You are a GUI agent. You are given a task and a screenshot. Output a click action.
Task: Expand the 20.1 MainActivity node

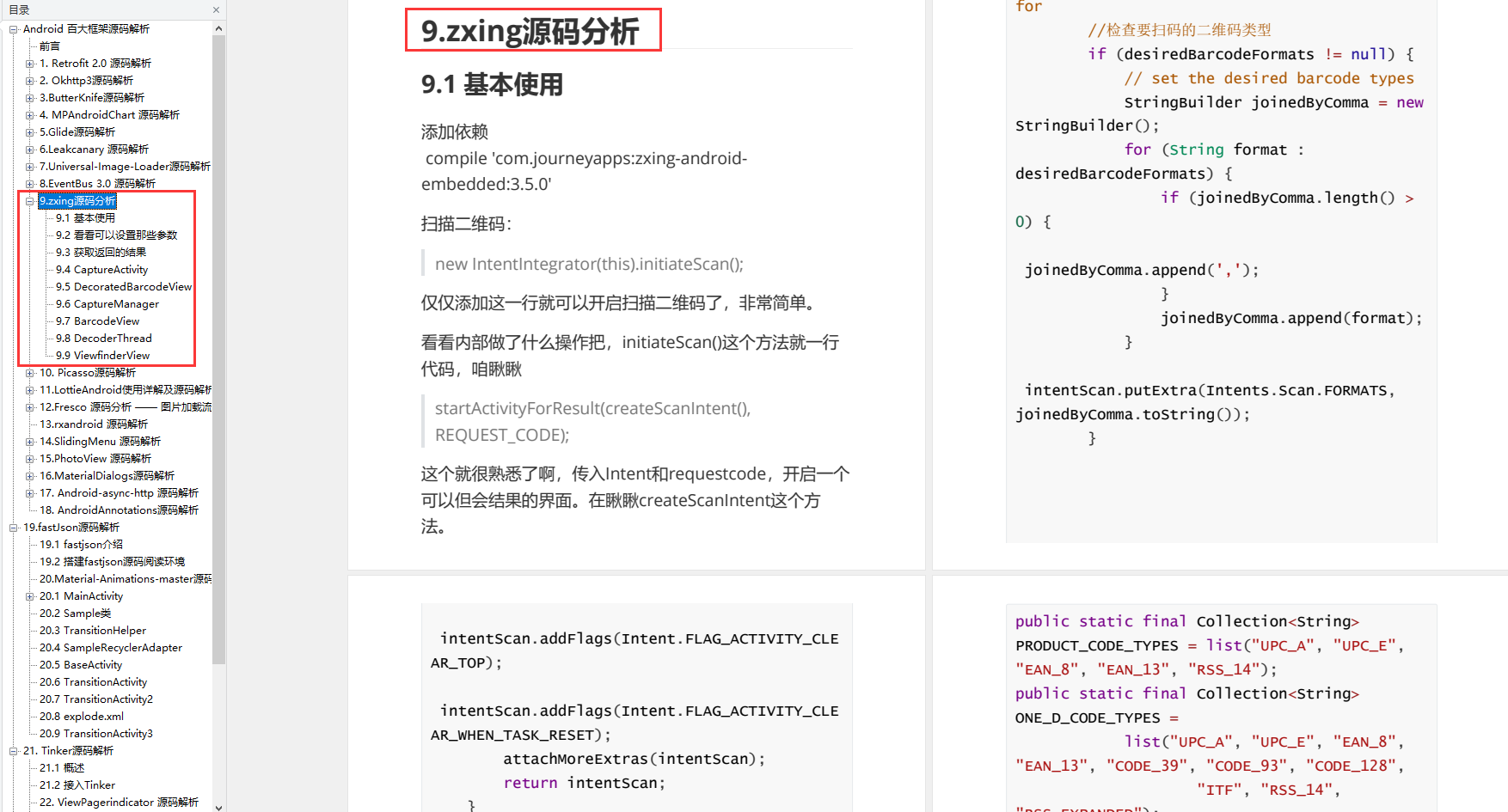click(x=30, y=596)
